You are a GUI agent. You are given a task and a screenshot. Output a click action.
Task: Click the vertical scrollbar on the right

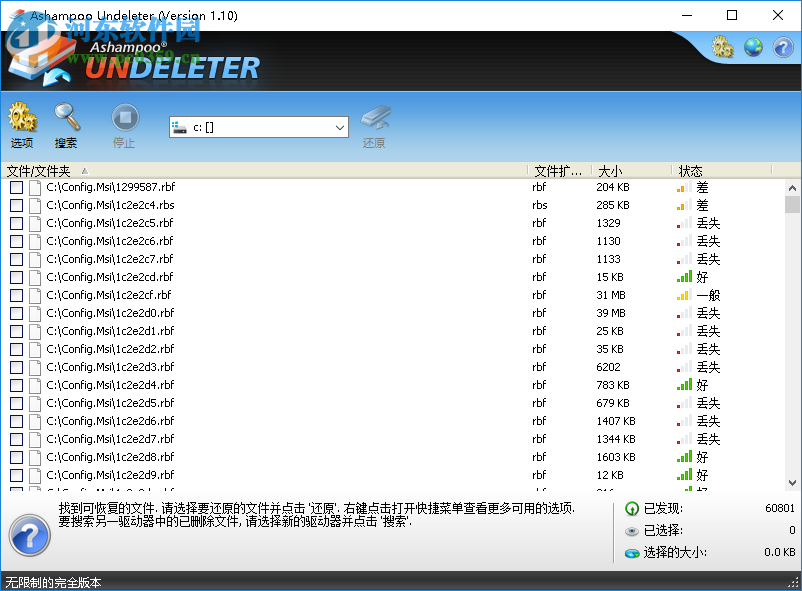pyautogui.click(x=793, y=330)
